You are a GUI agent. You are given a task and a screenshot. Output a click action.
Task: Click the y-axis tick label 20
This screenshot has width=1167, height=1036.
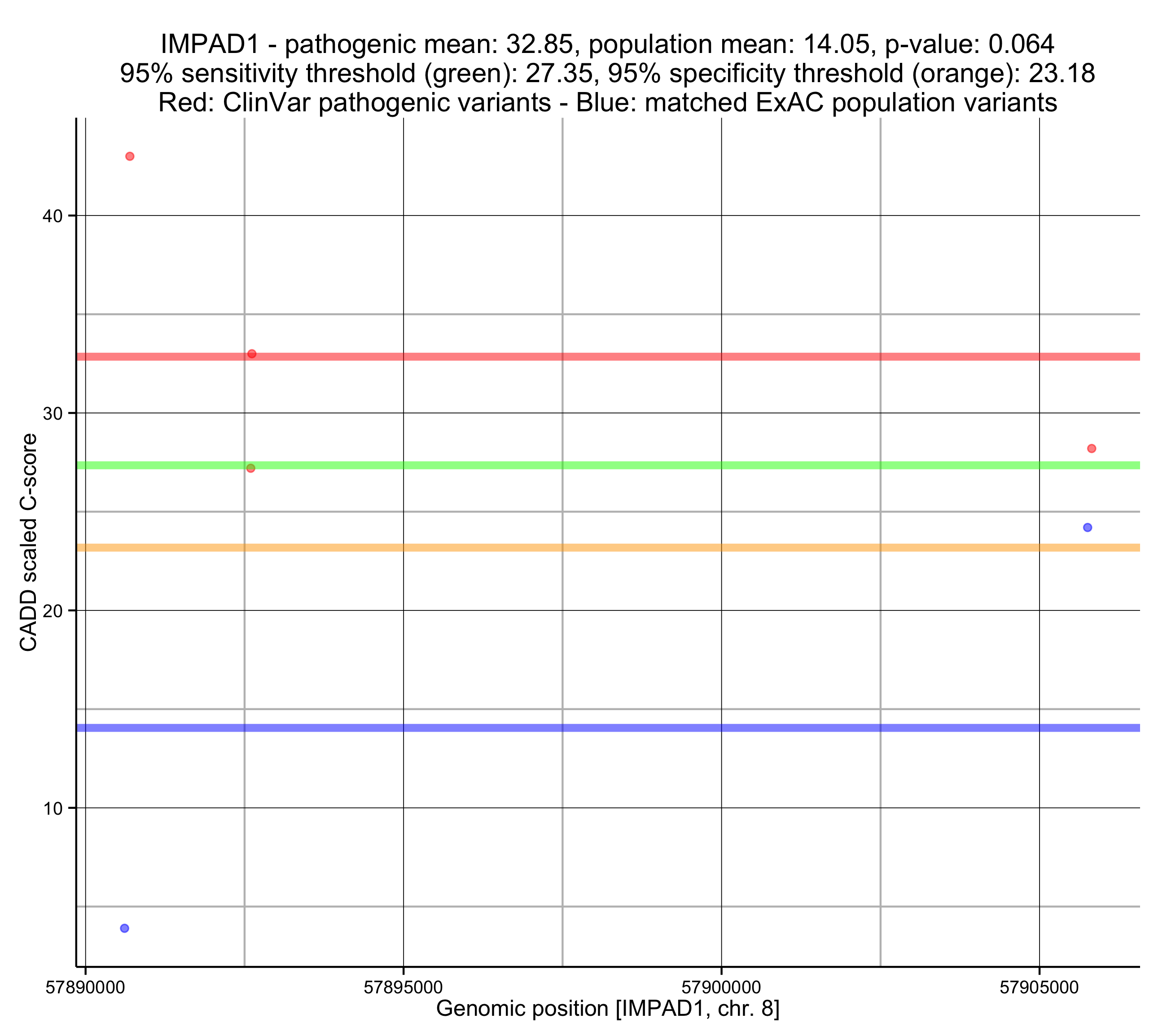(53, 611)
